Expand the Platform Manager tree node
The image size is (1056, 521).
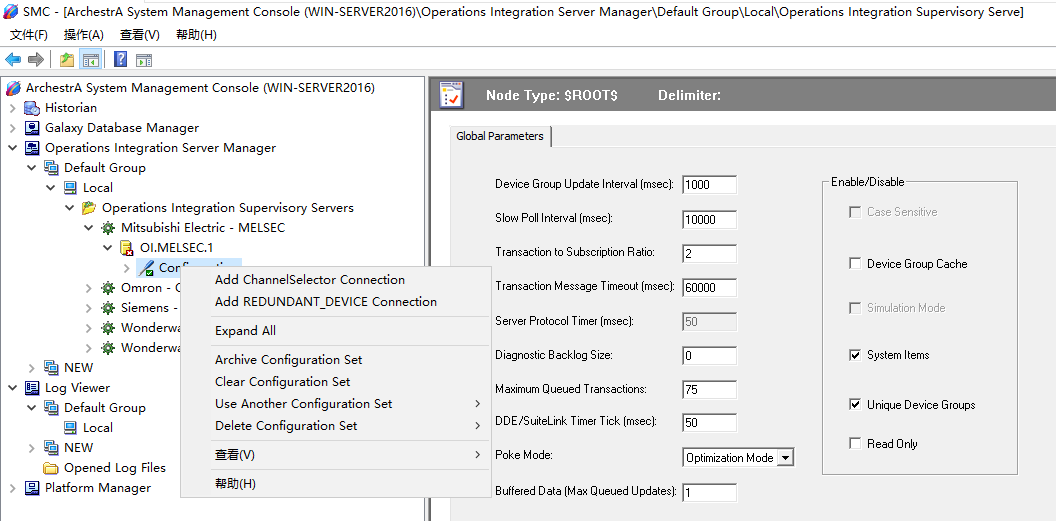pyautogui.click(x=12, y=488)
